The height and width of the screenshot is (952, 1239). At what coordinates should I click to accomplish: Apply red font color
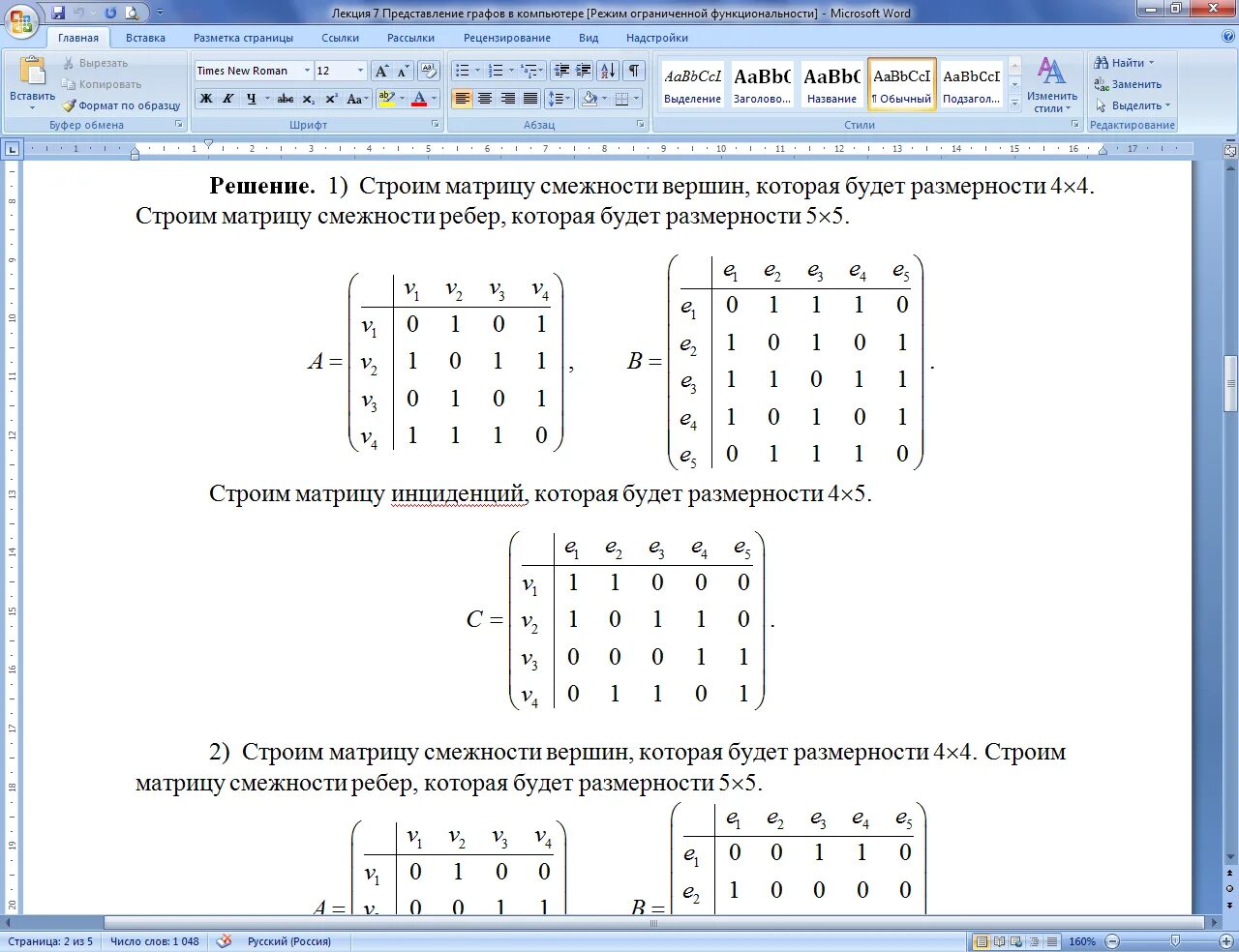point(419,99)
